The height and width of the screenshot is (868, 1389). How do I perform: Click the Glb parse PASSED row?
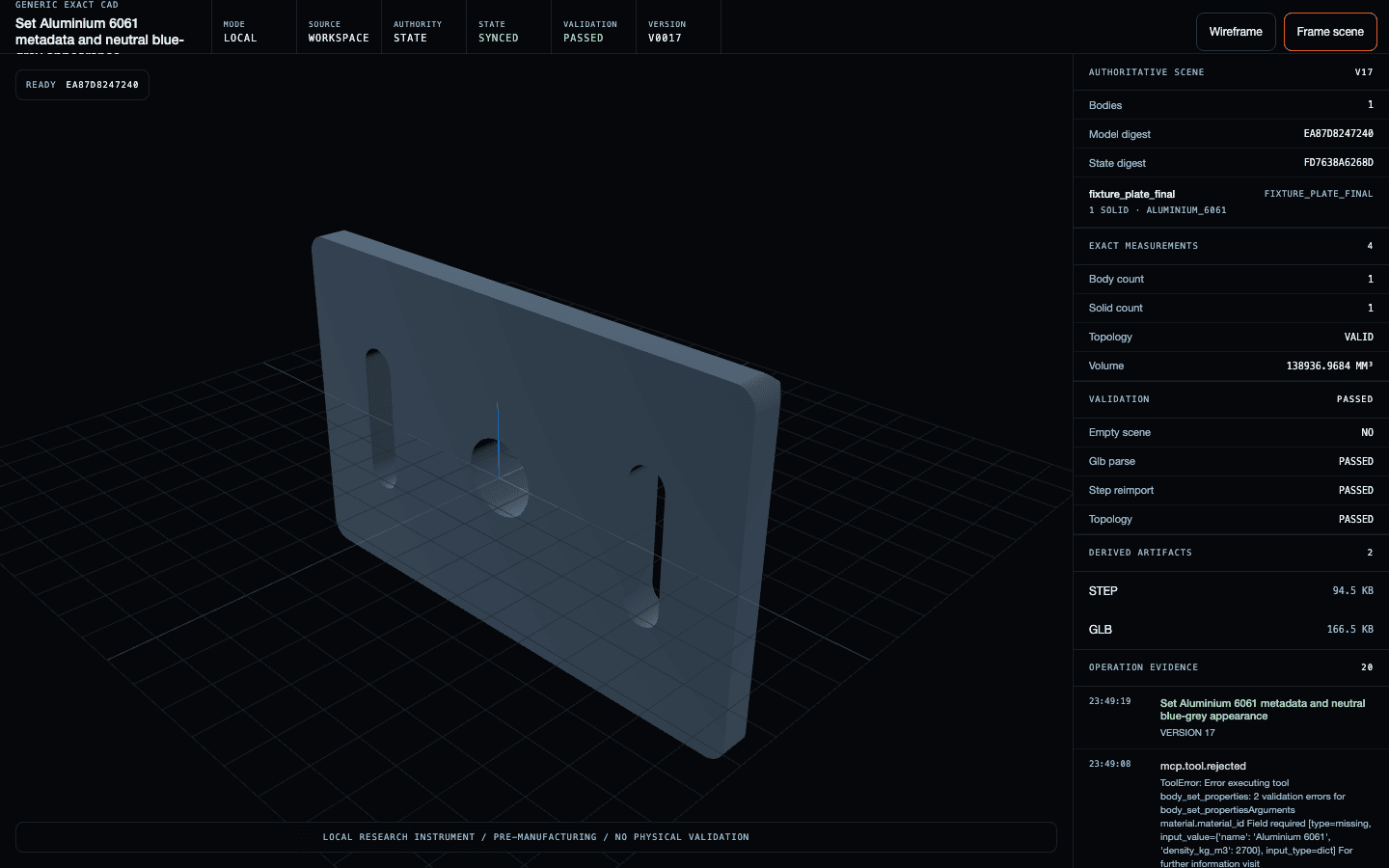coord(1231,461)
